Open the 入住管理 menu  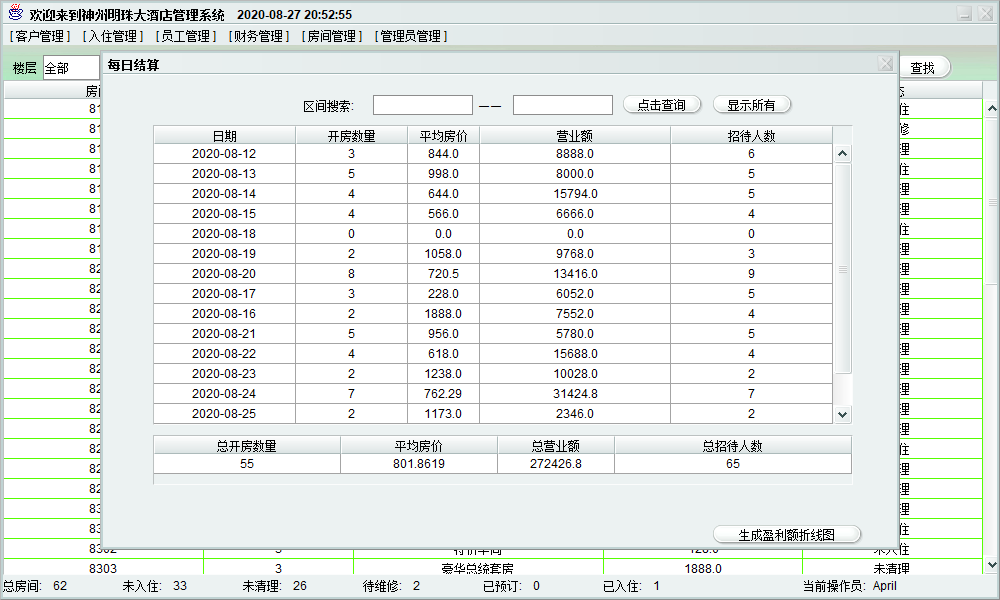coord(113,36)
